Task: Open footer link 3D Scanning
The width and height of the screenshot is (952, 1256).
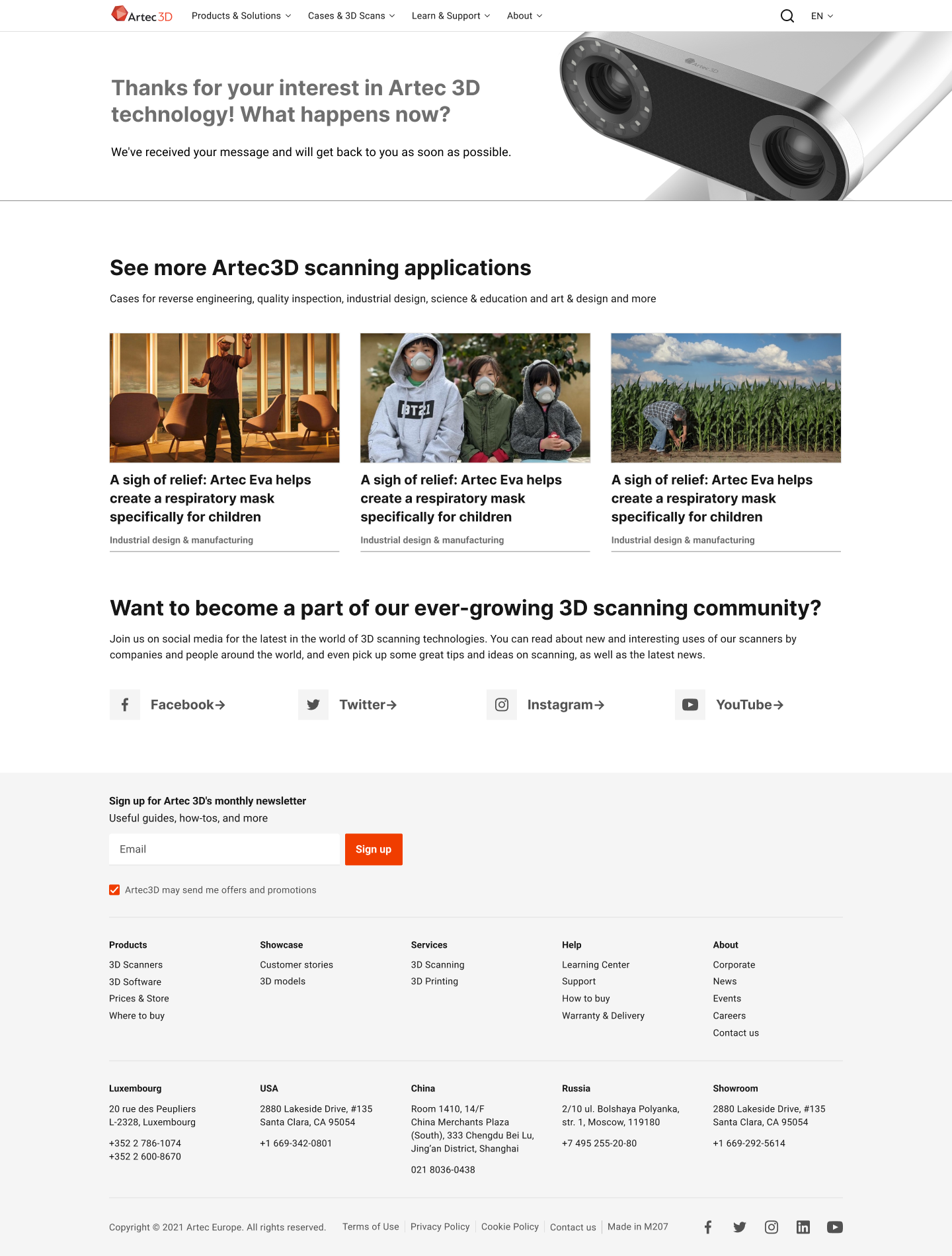Action: pos(438,965)
